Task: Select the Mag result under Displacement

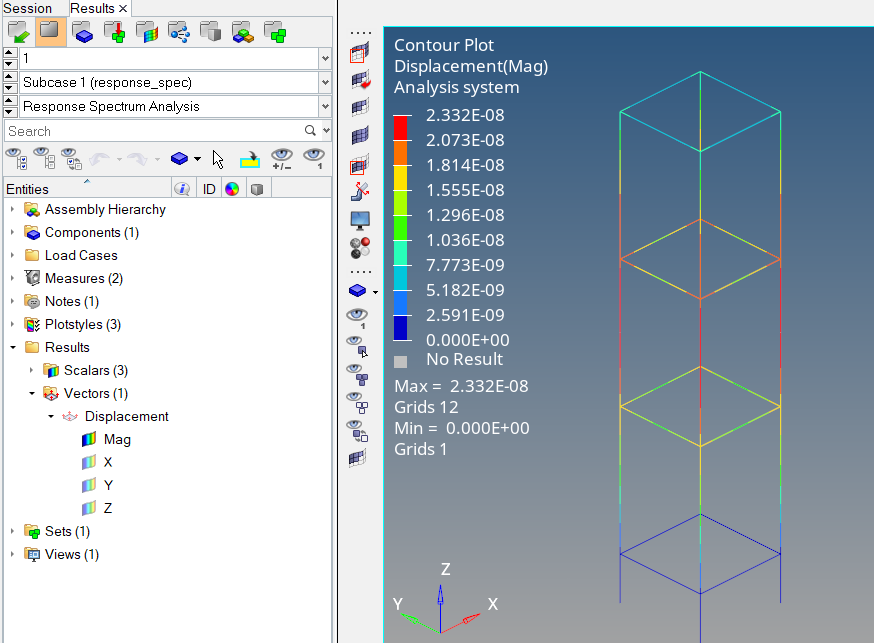Action: pyautogui.click(x=117, y=439)
